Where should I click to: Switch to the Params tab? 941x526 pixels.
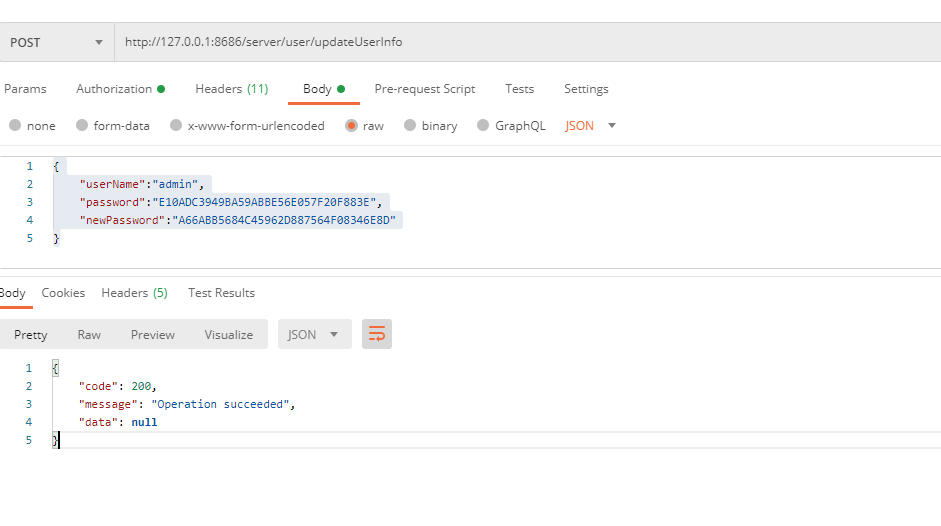[x=25, y=89]
